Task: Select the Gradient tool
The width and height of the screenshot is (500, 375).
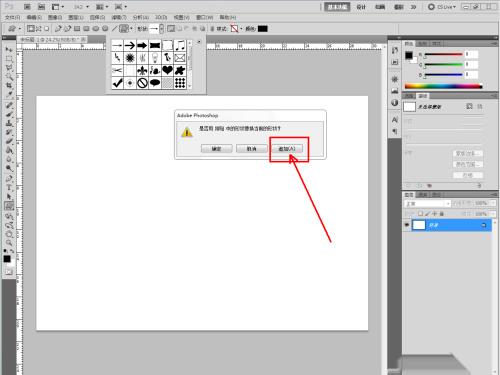Action: point(9,150)
